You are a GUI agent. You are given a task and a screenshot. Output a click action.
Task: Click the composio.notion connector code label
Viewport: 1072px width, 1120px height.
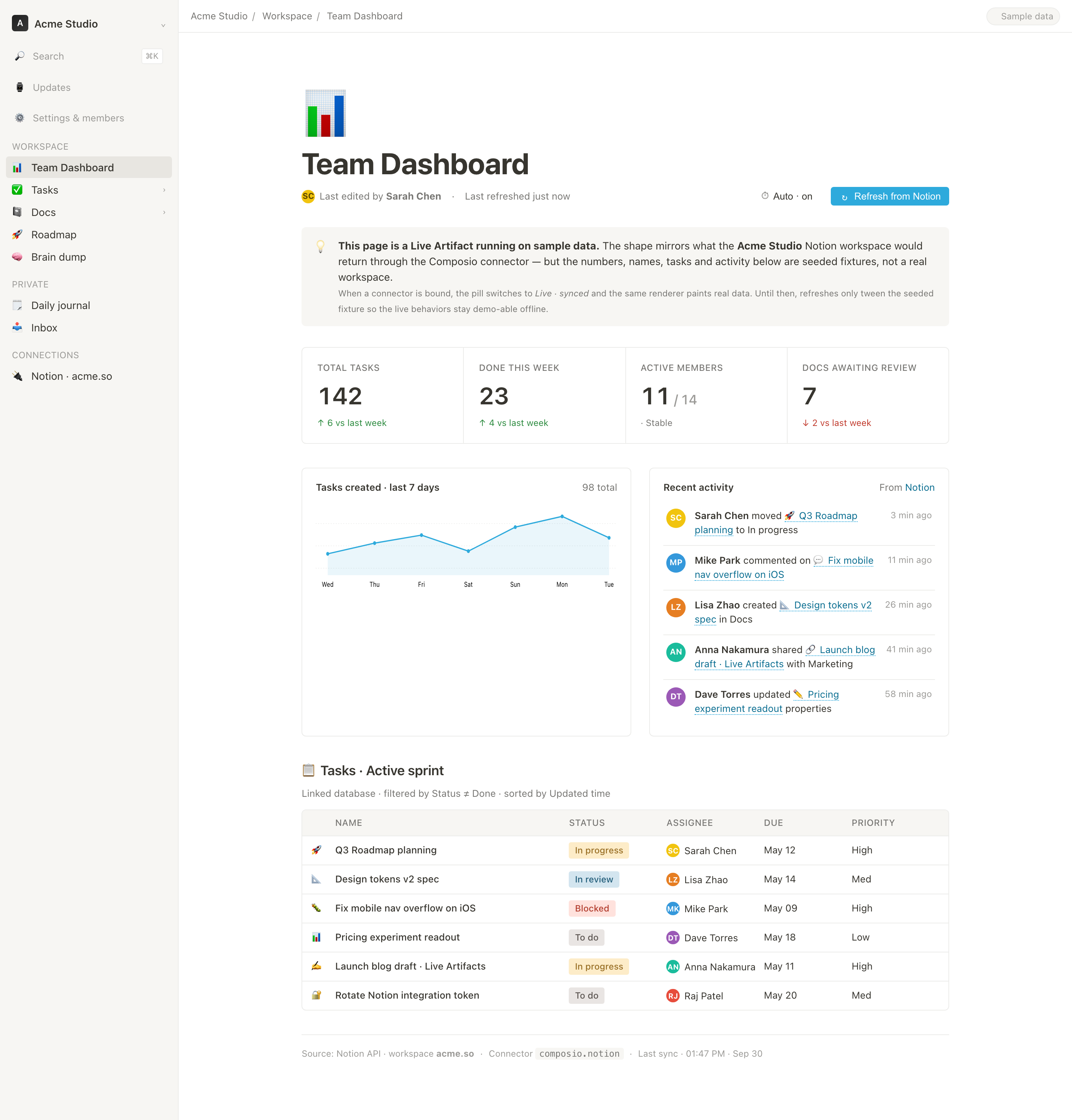click(x=579, y=1054)
